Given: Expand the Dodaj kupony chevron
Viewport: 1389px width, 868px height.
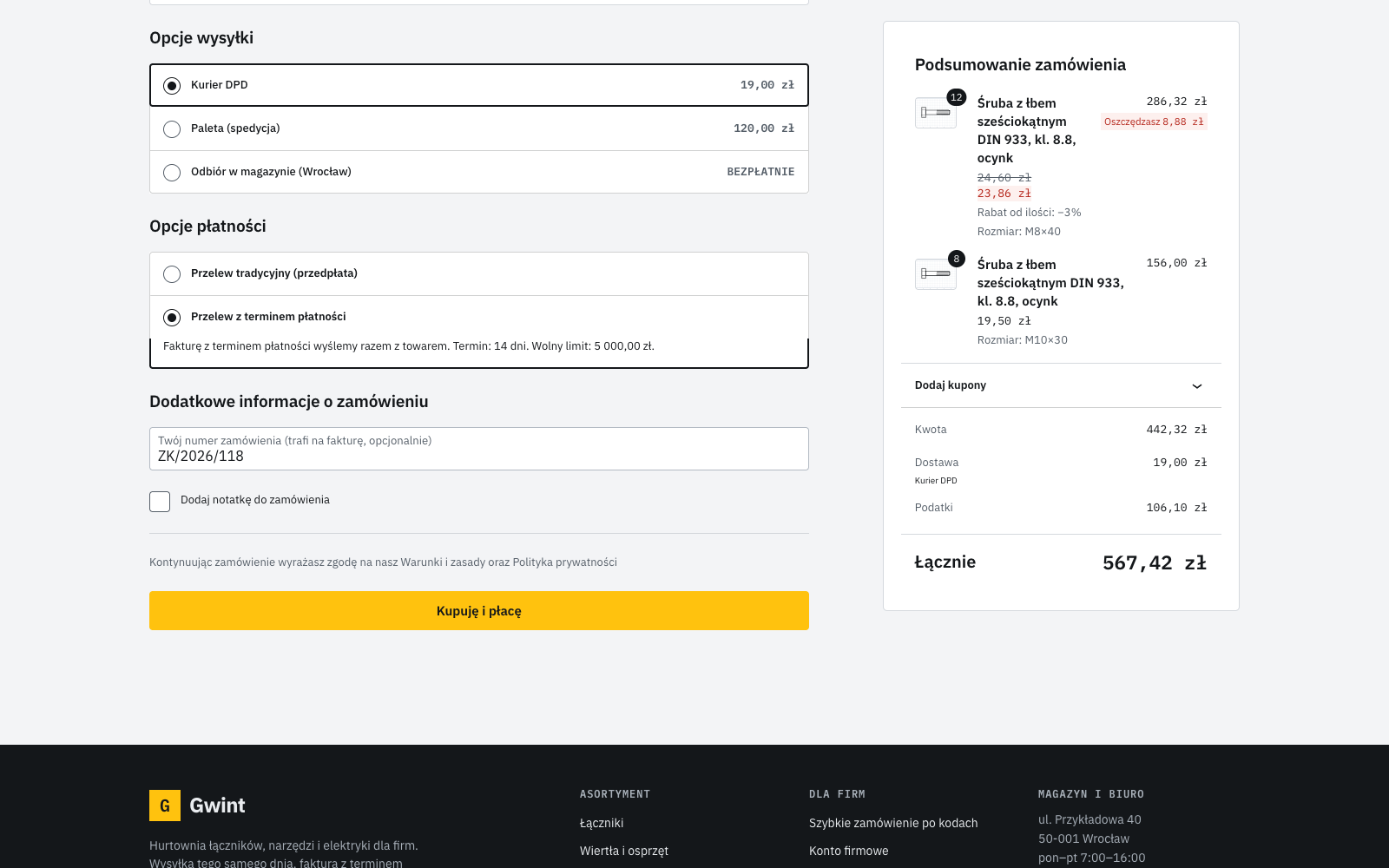Looking at the screenshot, I should [x=1197, y=386].
